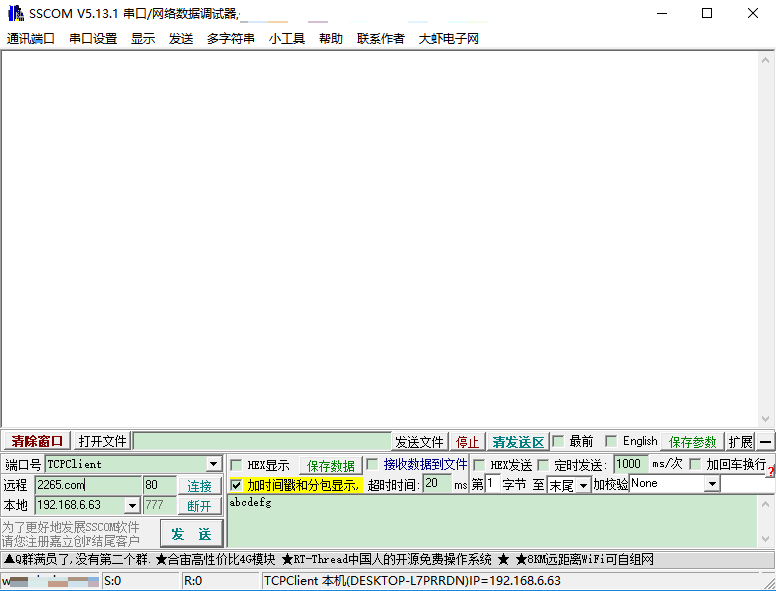Open the 小工具 menu
The image size is (776, 591).
pos(287,39)
